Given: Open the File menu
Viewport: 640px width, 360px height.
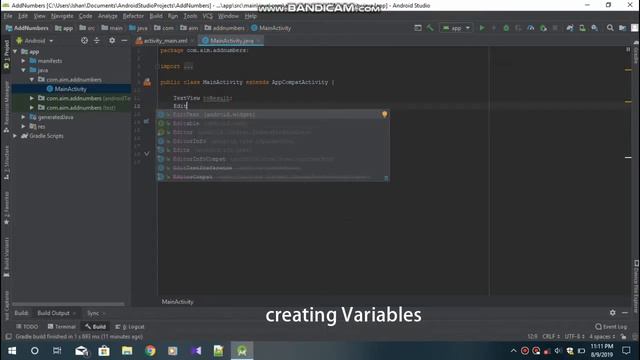Looking at the screenshot, I should (8, 16).
